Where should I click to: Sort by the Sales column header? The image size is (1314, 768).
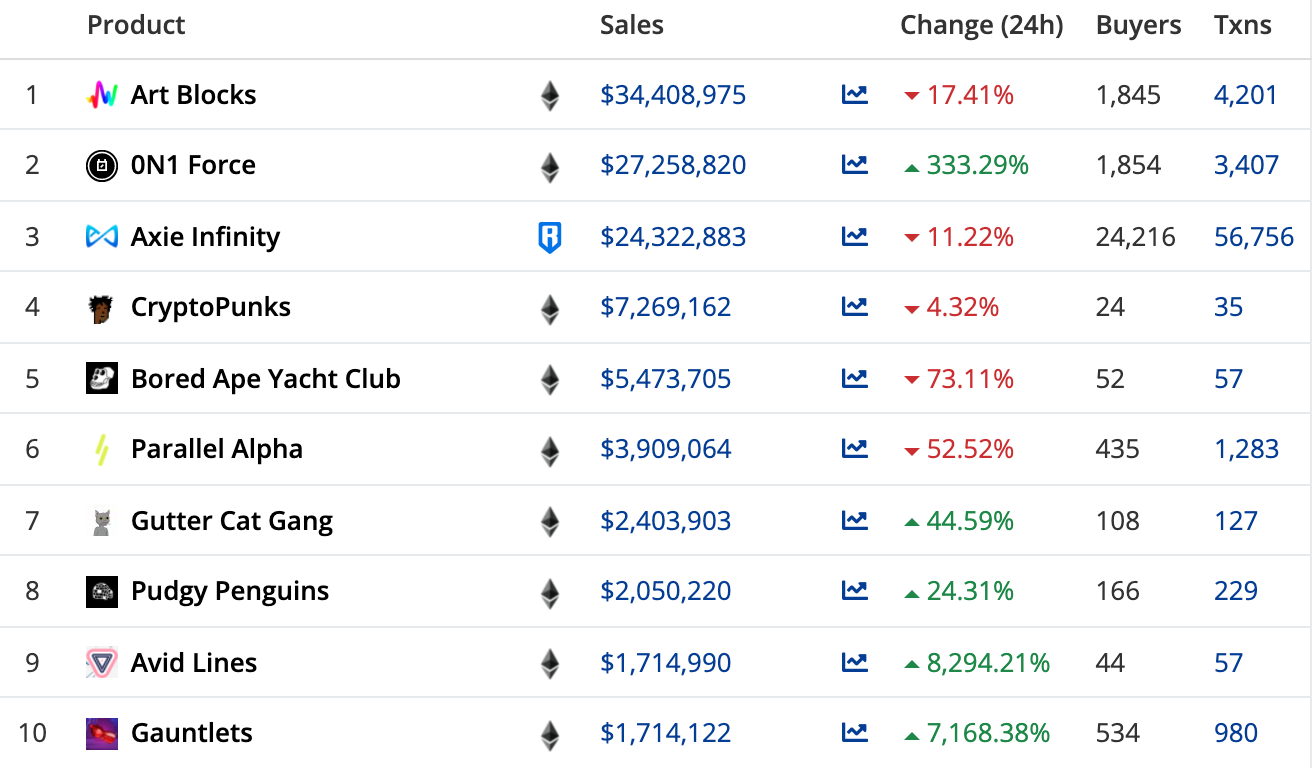click(x=632, y=25)
